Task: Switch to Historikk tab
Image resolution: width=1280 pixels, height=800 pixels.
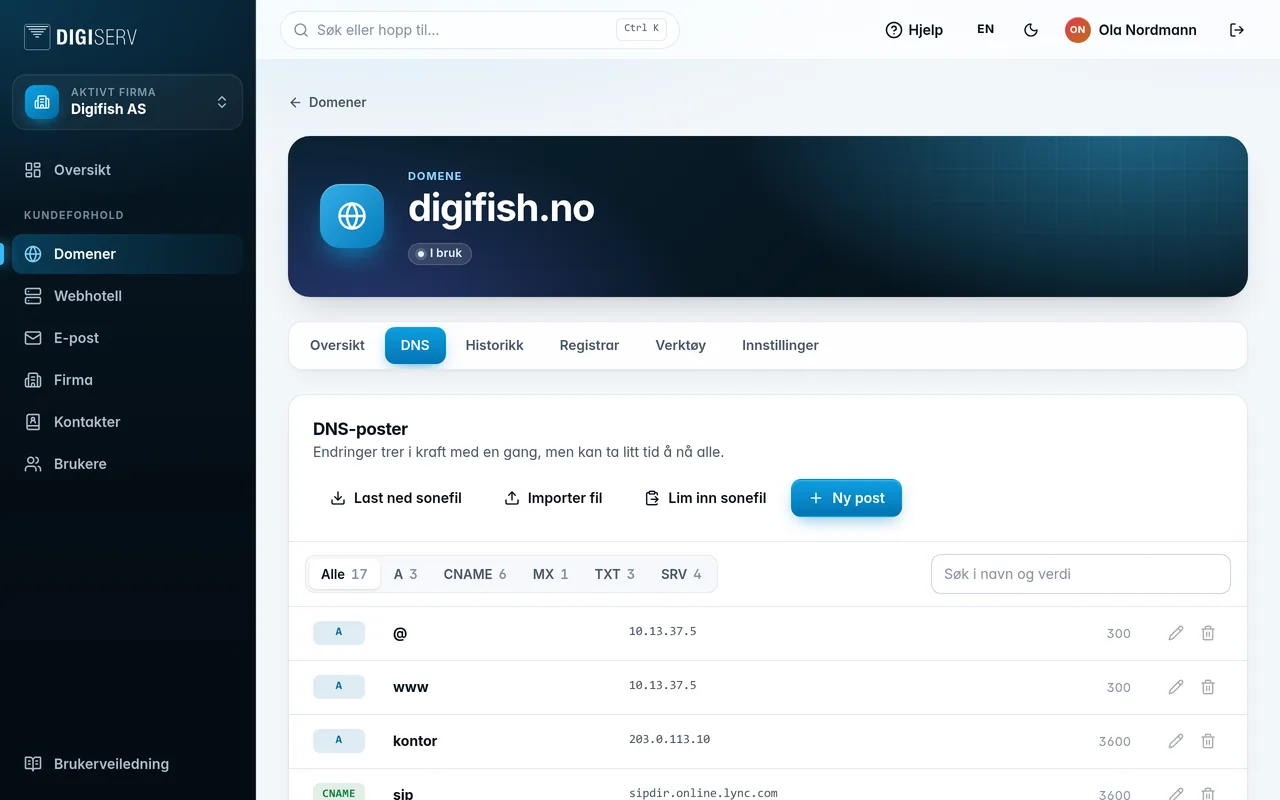Action: (x=494, y=345)
